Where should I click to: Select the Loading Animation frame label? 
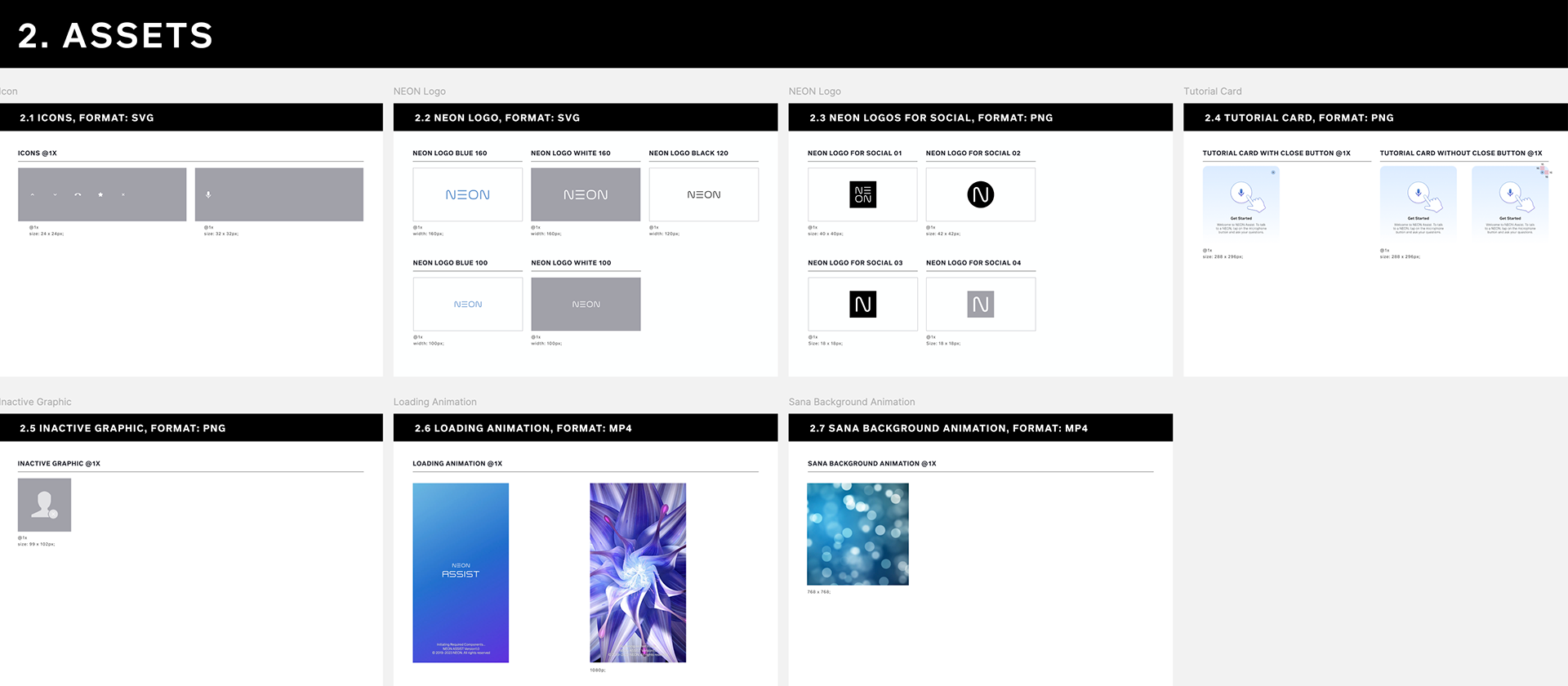coord(435,402)
